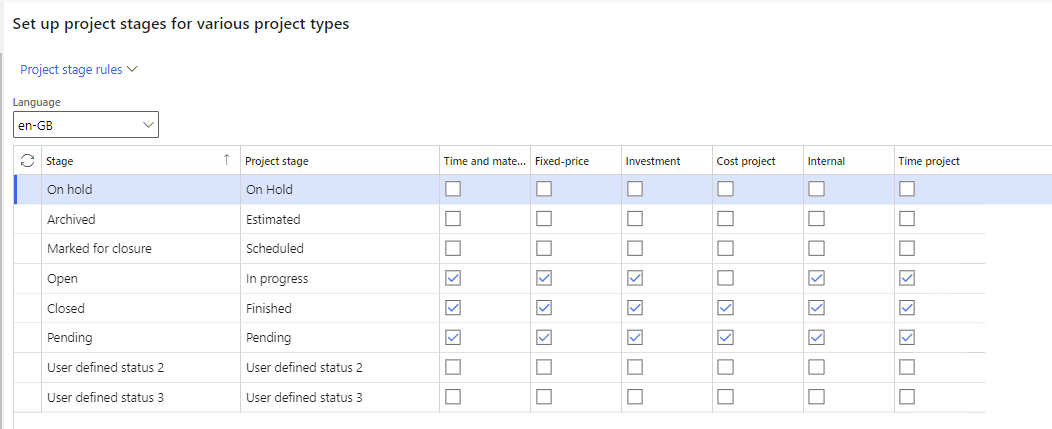
Task: Untick Time and material for Closed row
Action: (x=454, y=308)
